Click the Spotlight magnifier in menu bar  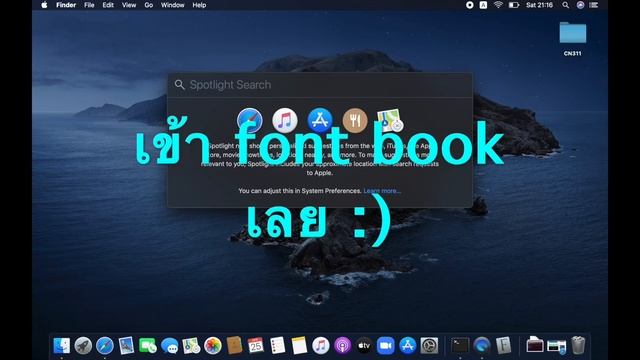point(565,5)
